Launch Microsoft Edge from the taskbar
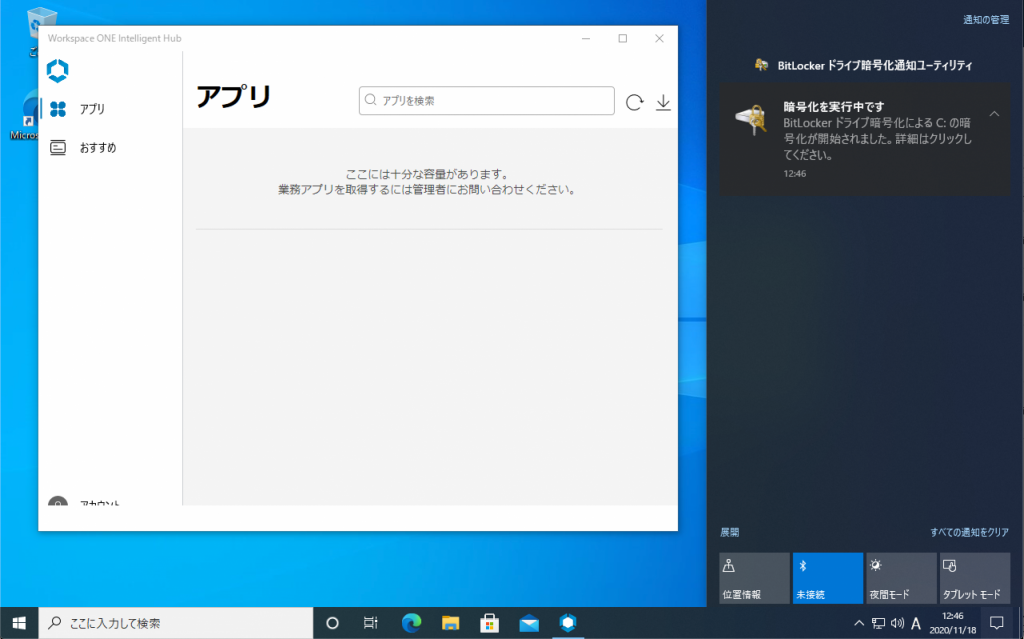The width and height of the screenshot is (1024, 639). (411, 622)
